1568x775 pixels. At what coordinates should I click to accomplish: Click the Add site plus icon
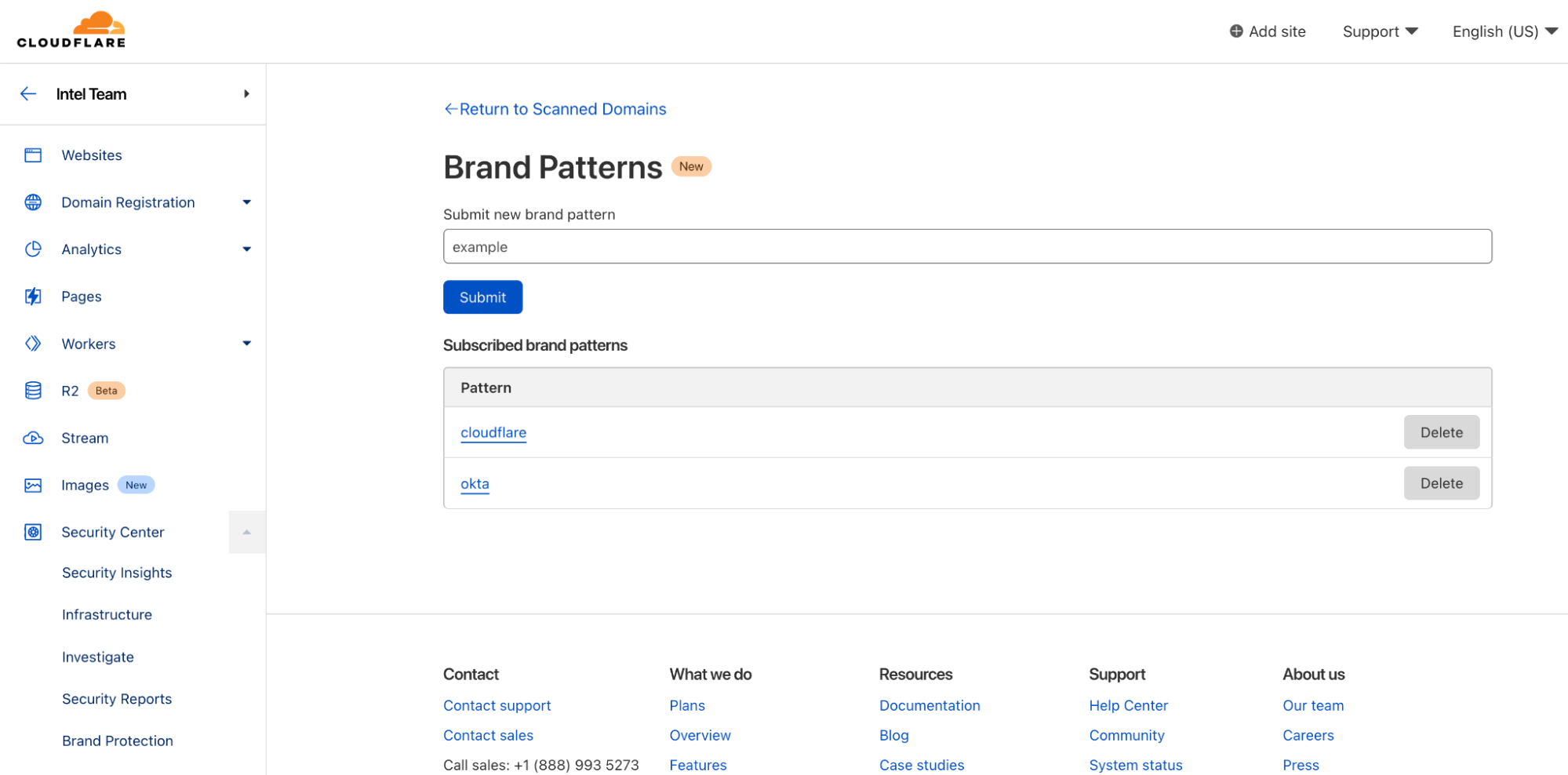click(1235, 31)
